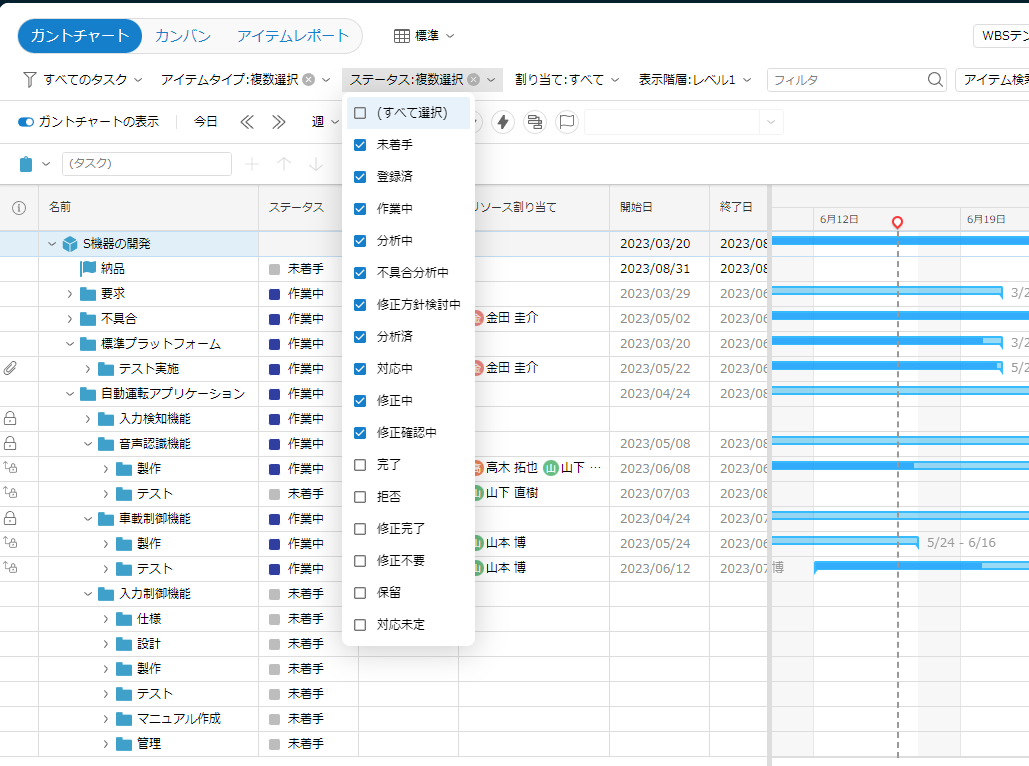
Task: Click the clipboard paste icon
Action: (27, 164)
